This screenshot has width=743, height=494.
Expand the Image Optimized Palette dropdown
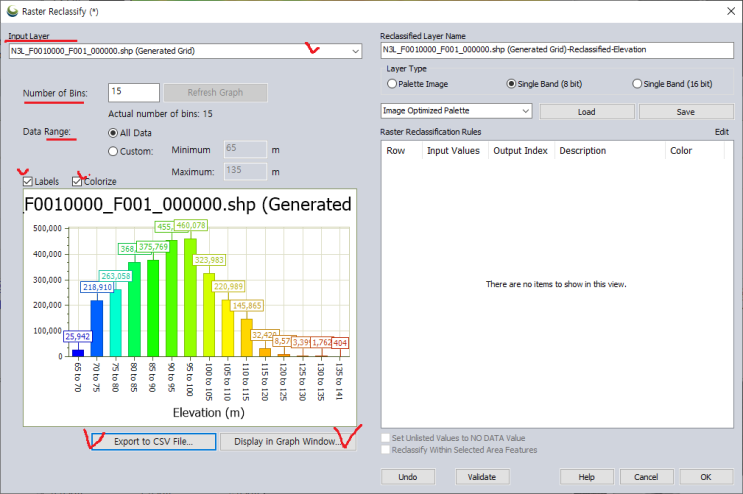[526, 111]
